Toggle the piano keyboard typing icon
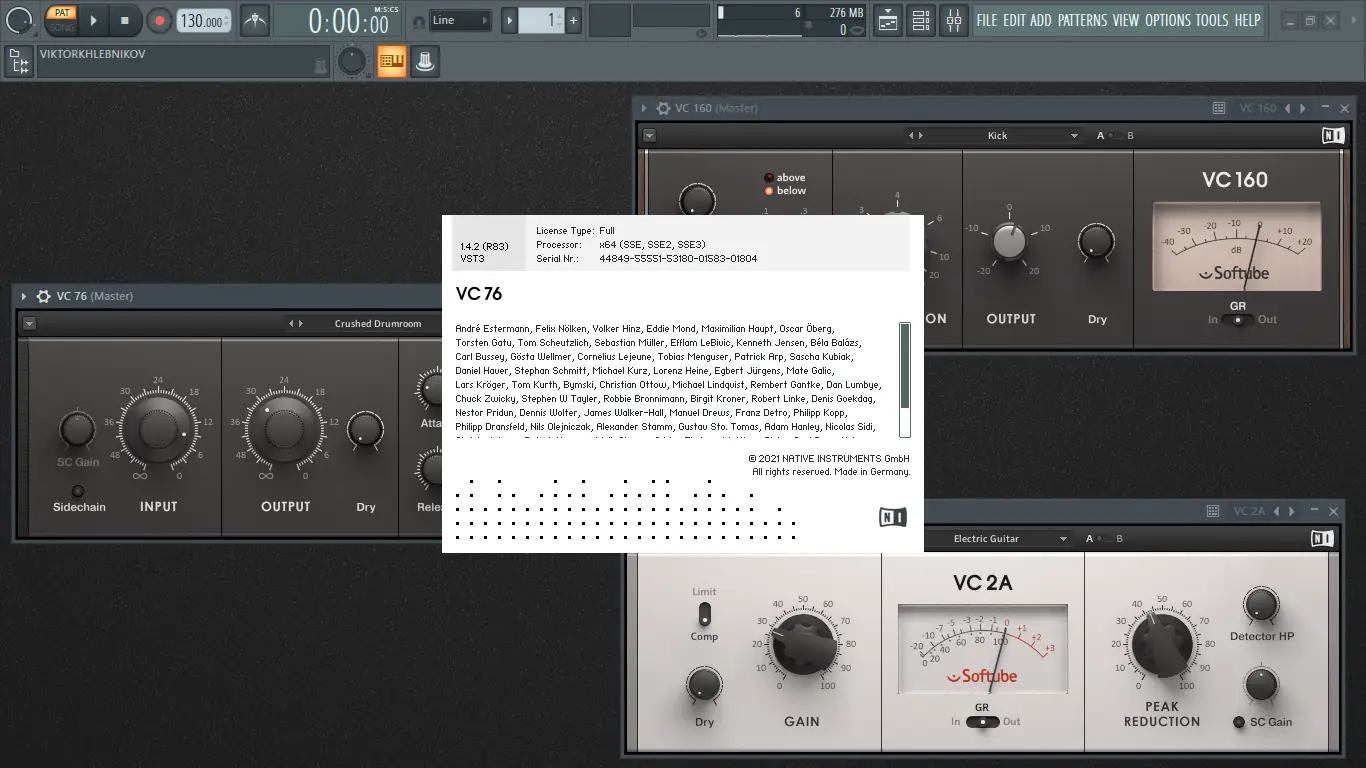 click(x=392, y=62)
